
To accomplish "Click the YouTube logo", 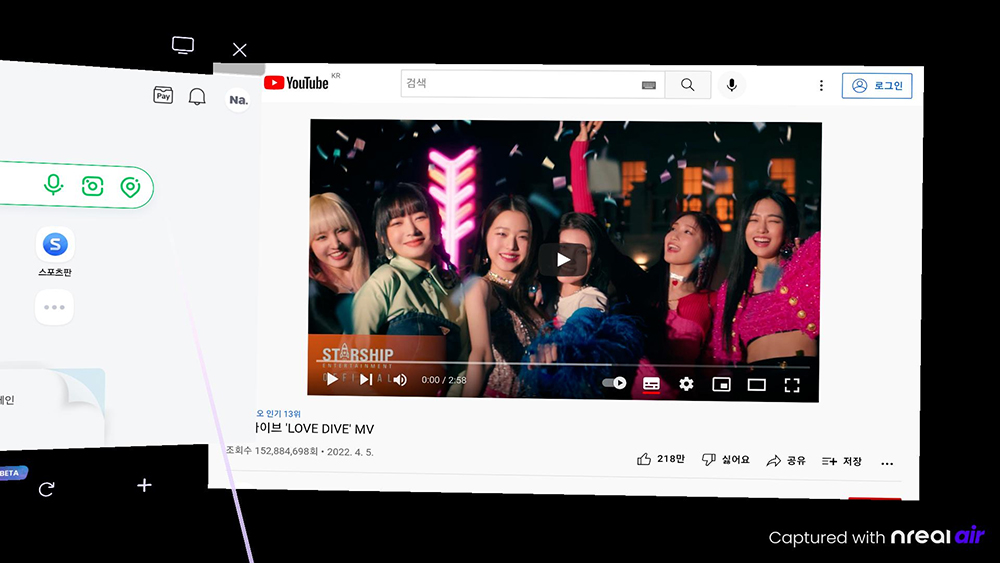I will (297, 82).
